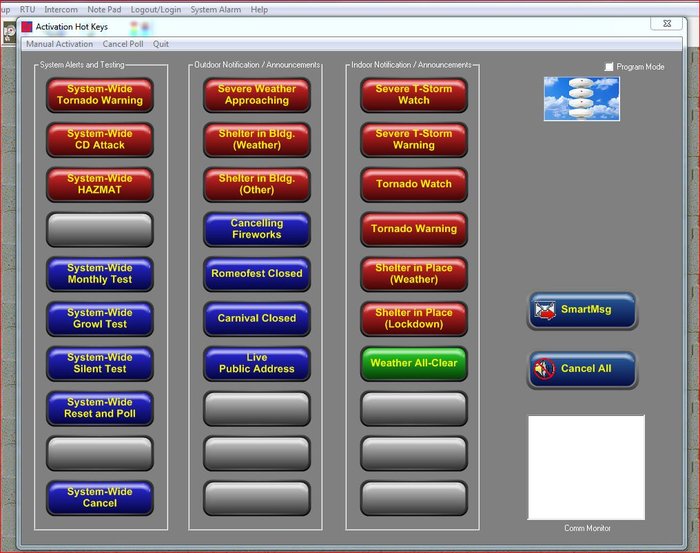Click the System-Wide Cancel button

coord(100,497)
